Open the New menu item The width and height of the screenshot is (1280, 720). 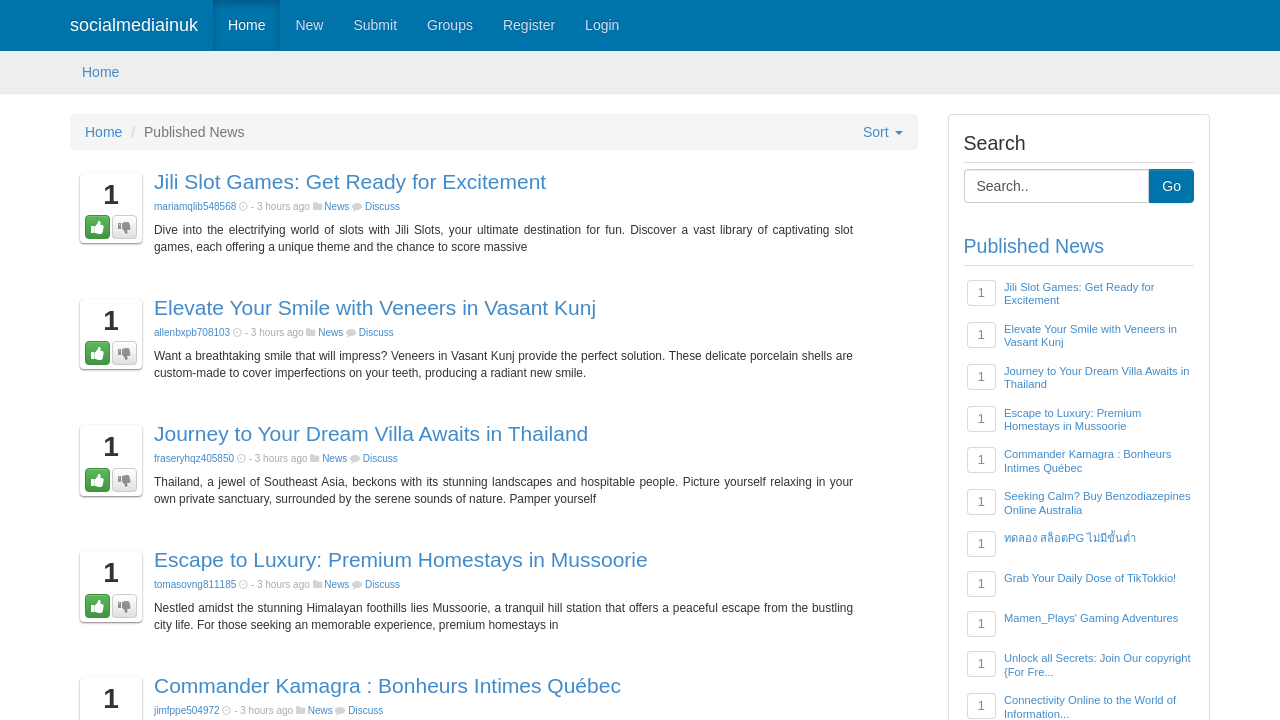(309, 25)
